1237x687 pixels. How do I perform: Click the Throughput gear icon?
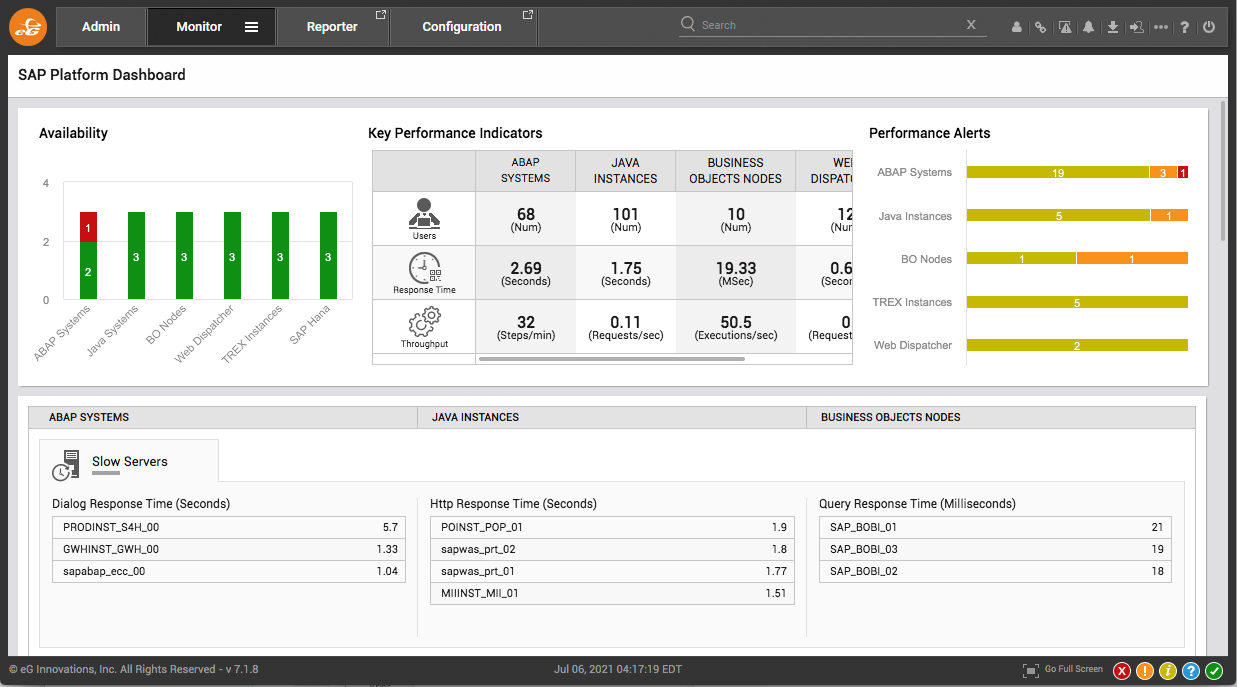pos(424,322)
